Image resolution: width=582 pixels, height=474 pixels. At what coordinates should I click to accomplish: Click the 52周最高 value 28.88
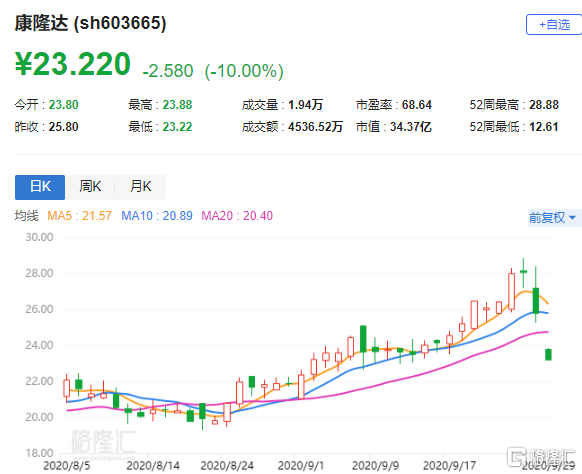[544, 105]
